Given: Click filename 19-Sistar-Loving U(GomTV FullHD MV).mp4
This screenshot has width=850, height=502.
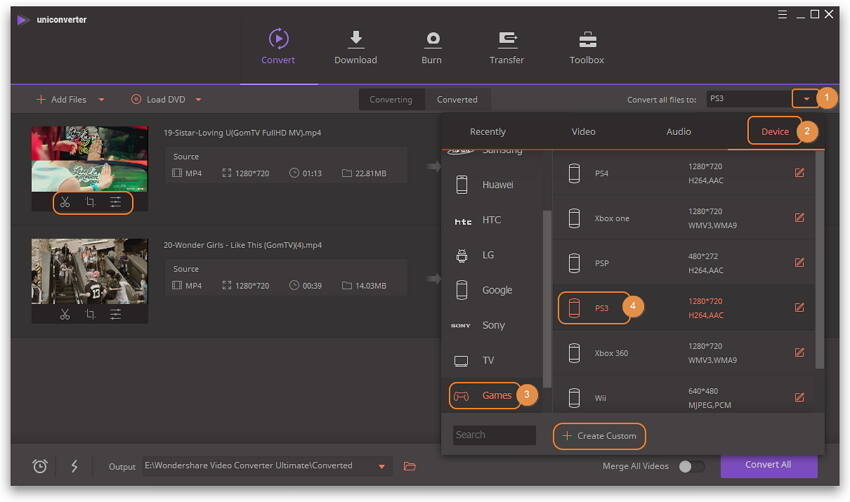Looking at the screenshot, I should tap(242, 133).
